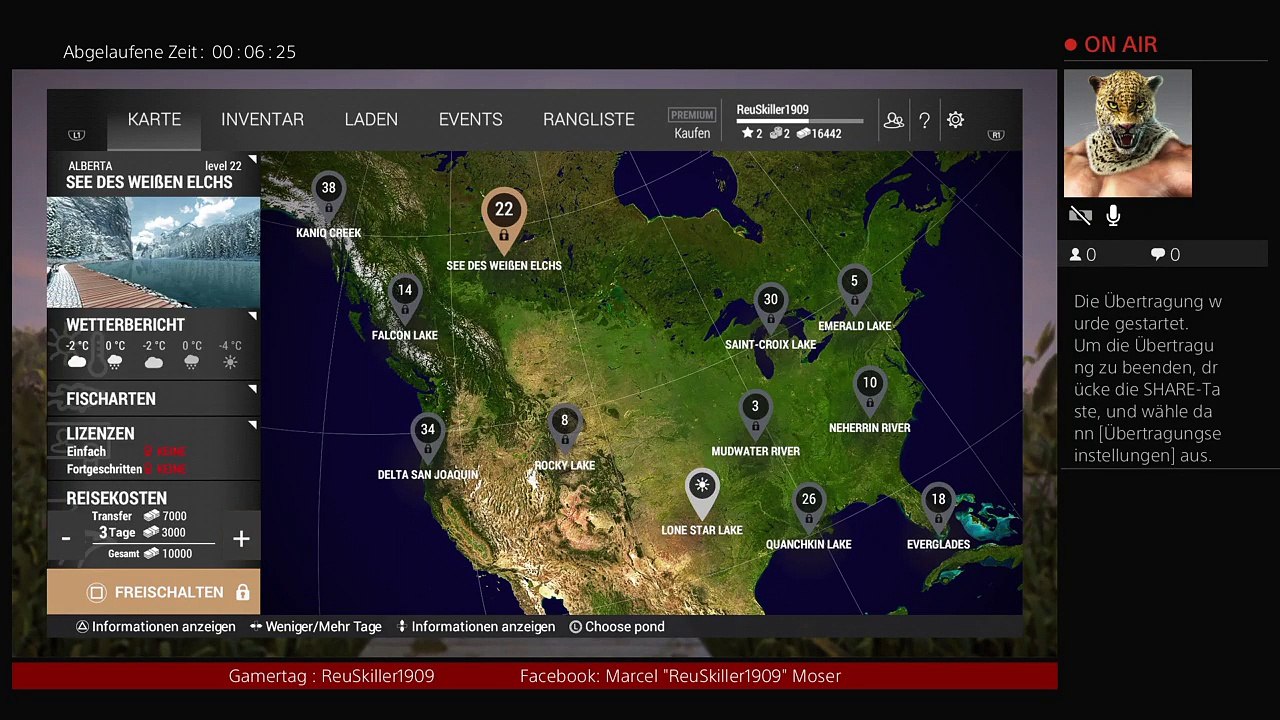
Task: Open the friends icon in top bar
Action: pyautogui.click(x=894, y=120)
